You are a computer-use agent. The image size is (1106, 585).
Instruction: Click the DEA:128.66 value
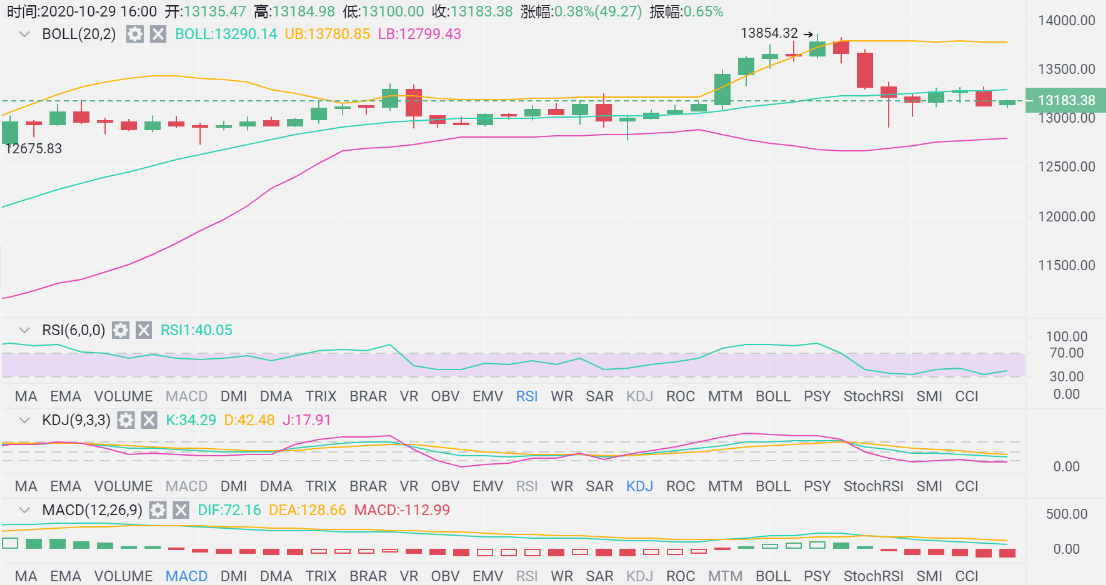pos(308,510)
